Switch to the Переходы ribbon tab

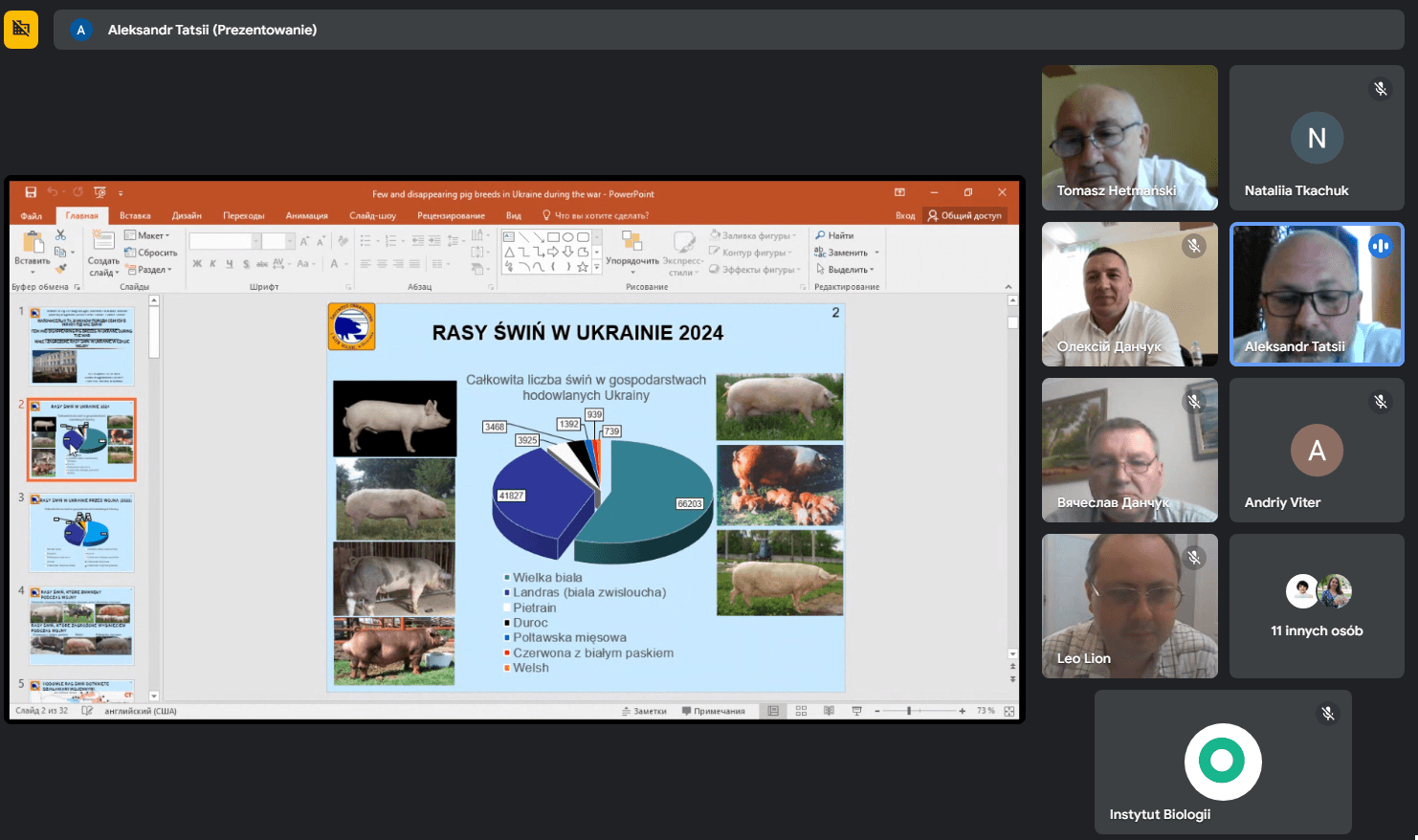click(244, 216)
